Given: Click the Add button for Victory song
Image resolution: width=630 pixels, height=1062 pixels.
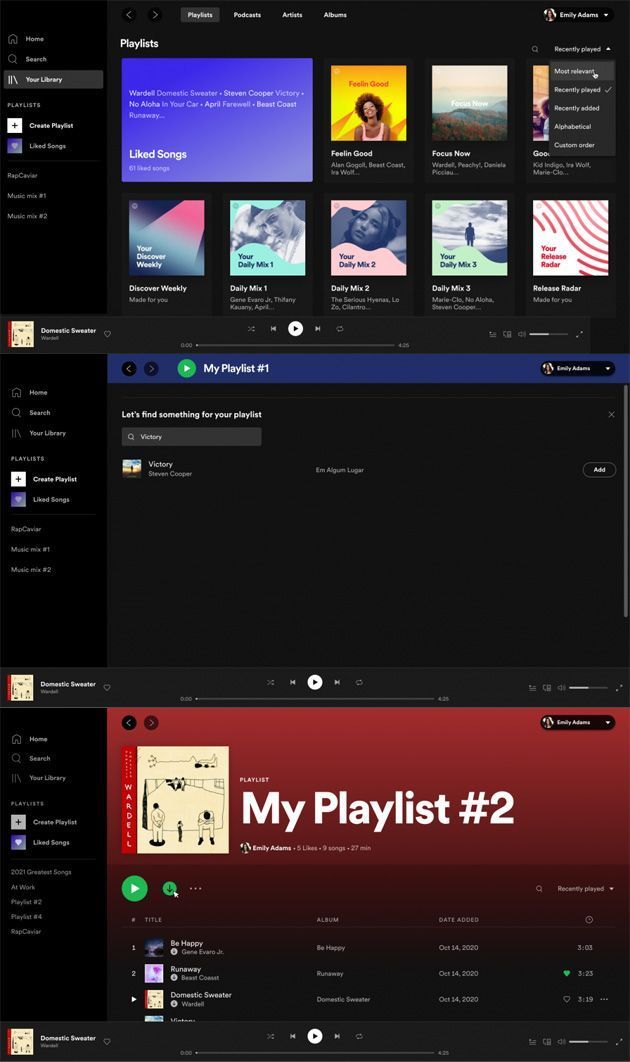Looking at the screenshot, I should coord(599,469).
